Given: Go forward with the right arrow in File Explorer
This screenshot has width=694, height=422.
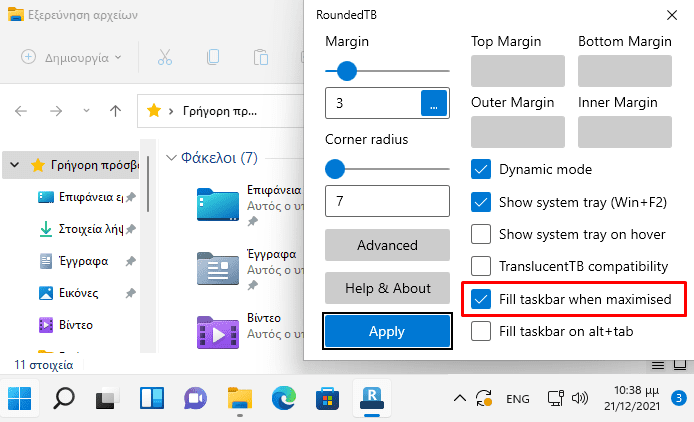Looking at the screenshot, I should tap(56, 111).
